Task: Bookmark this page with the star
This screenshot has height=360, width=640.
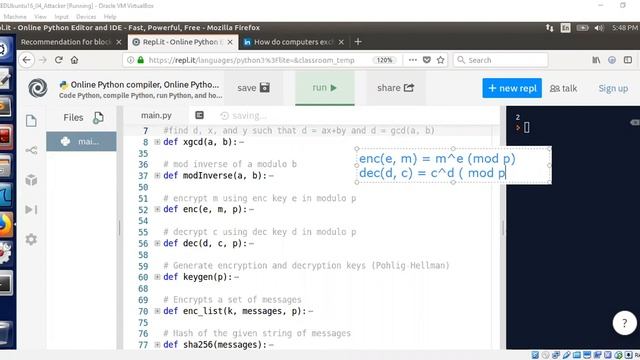Action: (x=440, y=60)
